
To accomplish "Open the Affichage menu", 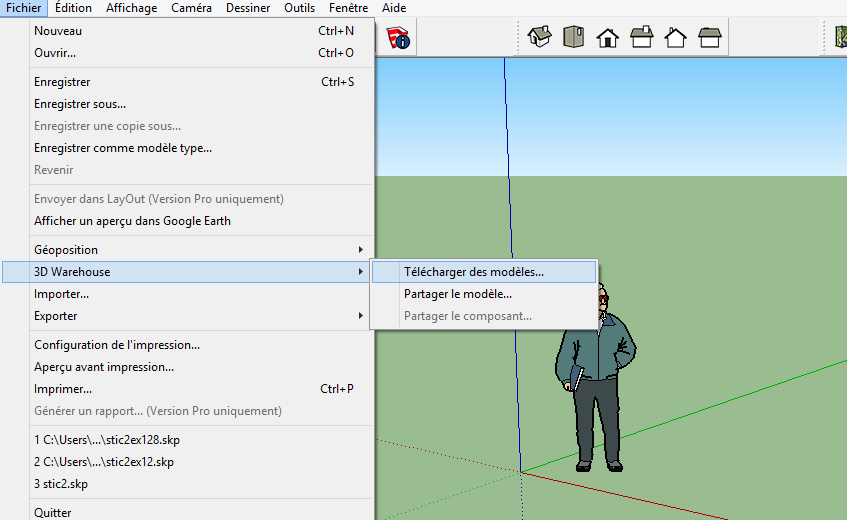I will pos(131,8).
